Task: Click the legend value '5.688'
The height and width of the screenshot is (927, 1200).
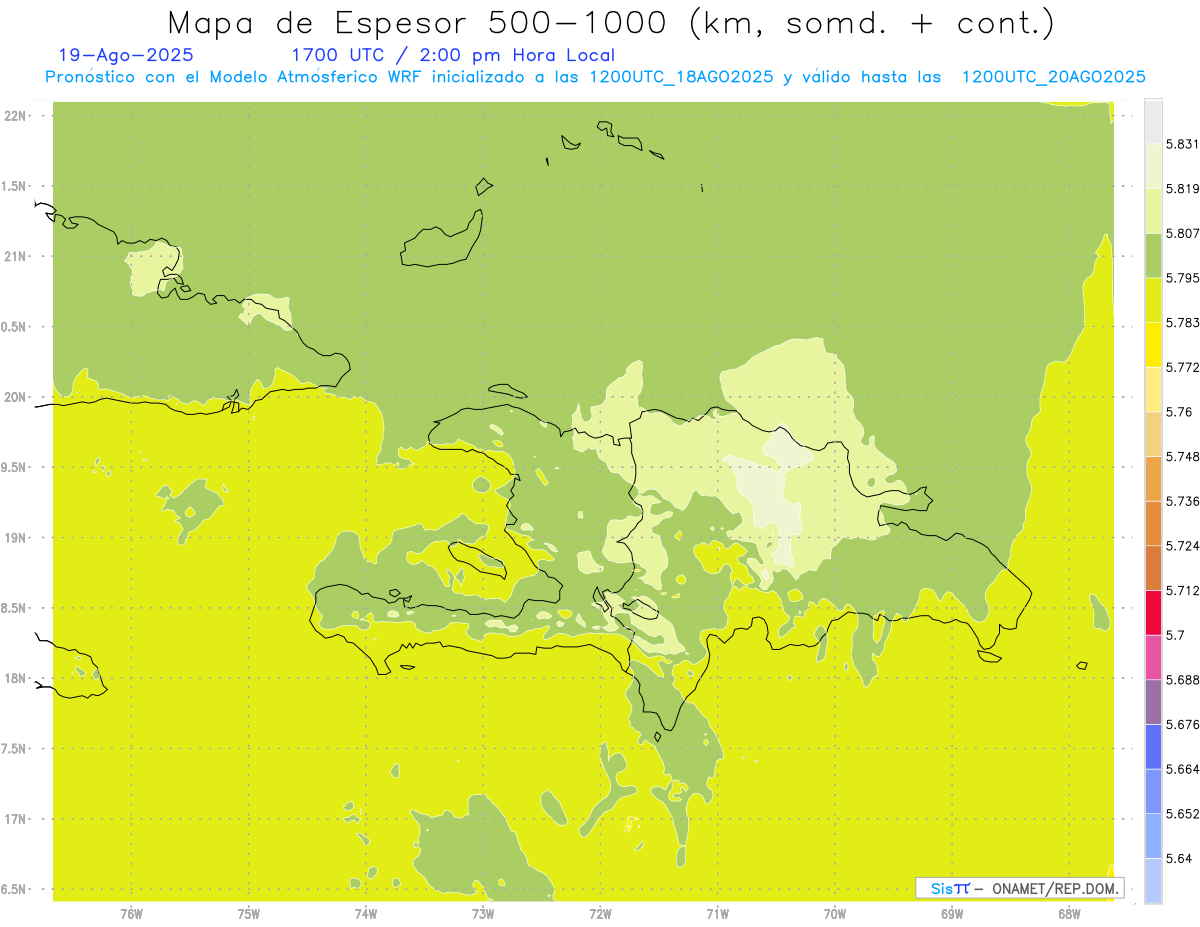Action: coord(1182,680)
